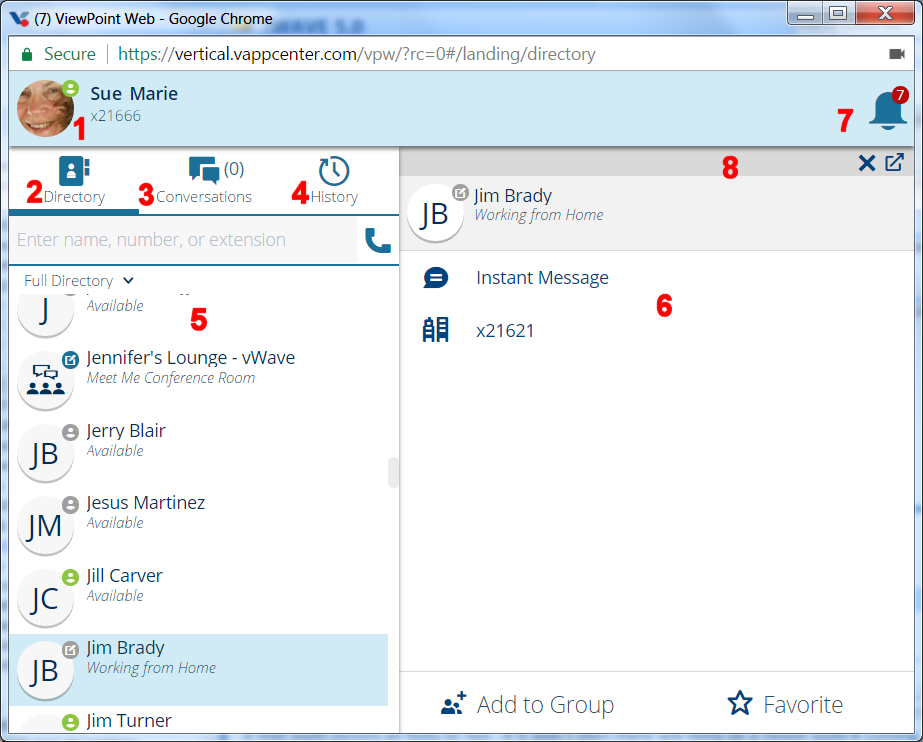Image resolution: width=923 pixels, height=742 pixels.
Task: Click the Add to Group people icon
Action: pyautogui.click(x=453, y=703)
